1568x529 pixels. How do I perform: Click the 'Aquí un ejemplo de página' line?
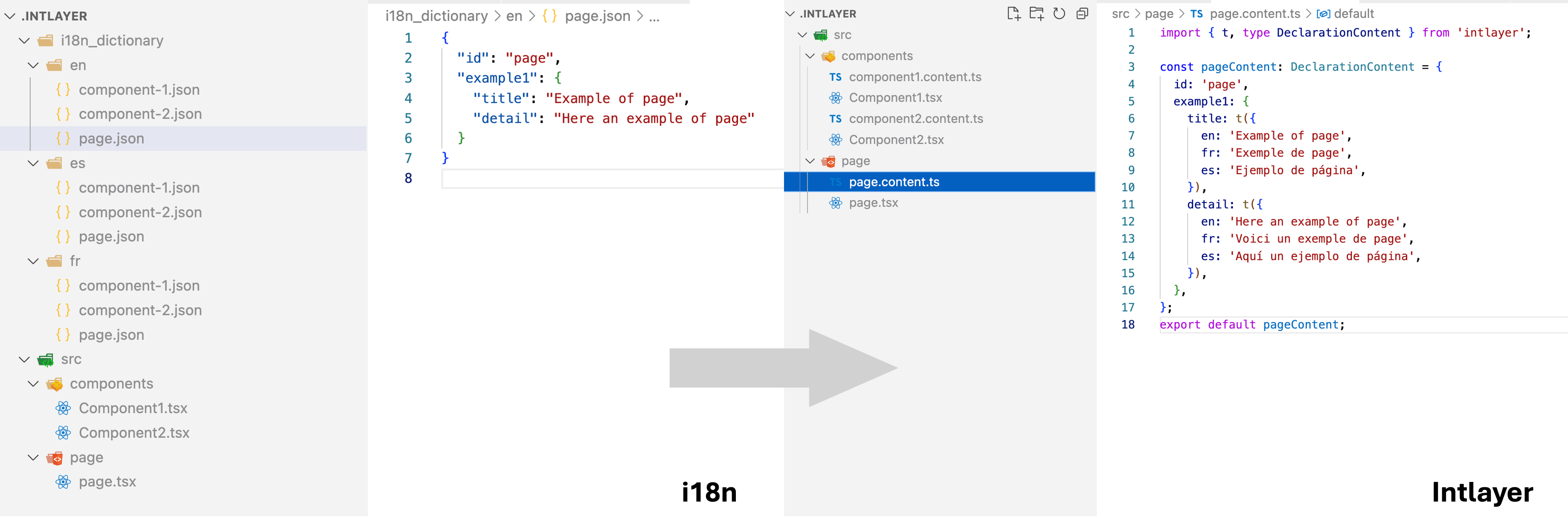point(1310,256)
